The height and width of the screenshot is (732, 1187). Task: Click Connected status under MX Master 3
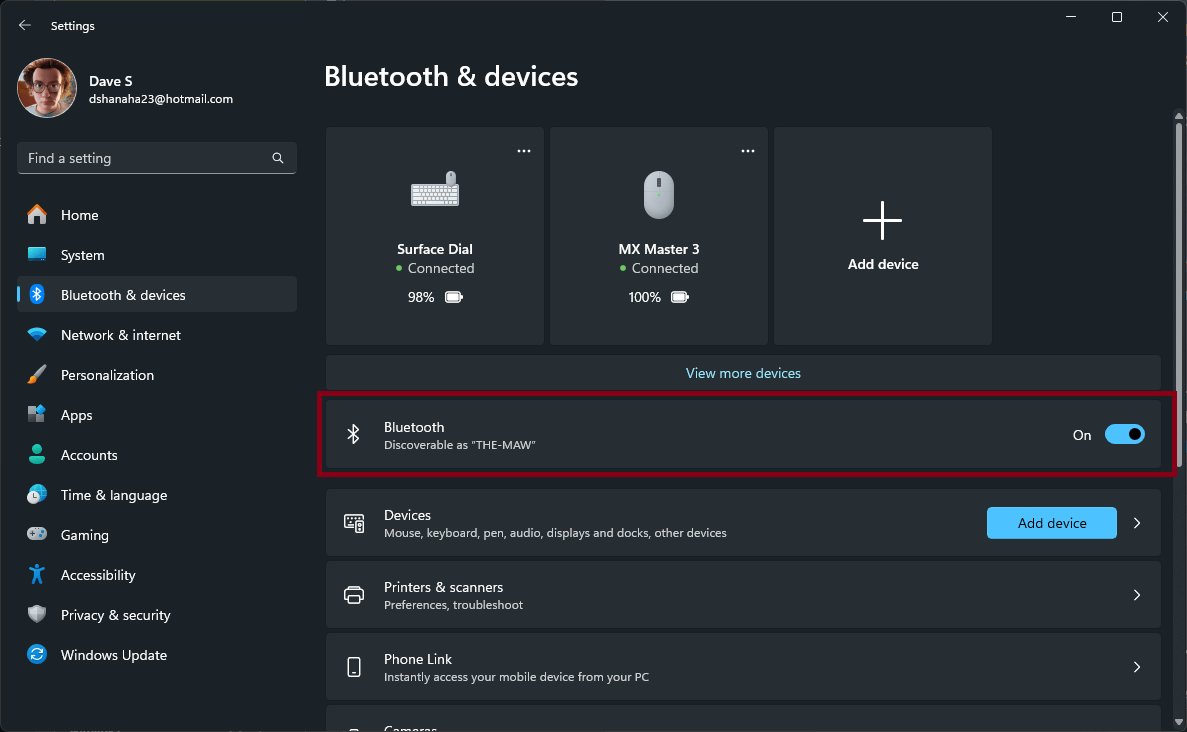665,269
